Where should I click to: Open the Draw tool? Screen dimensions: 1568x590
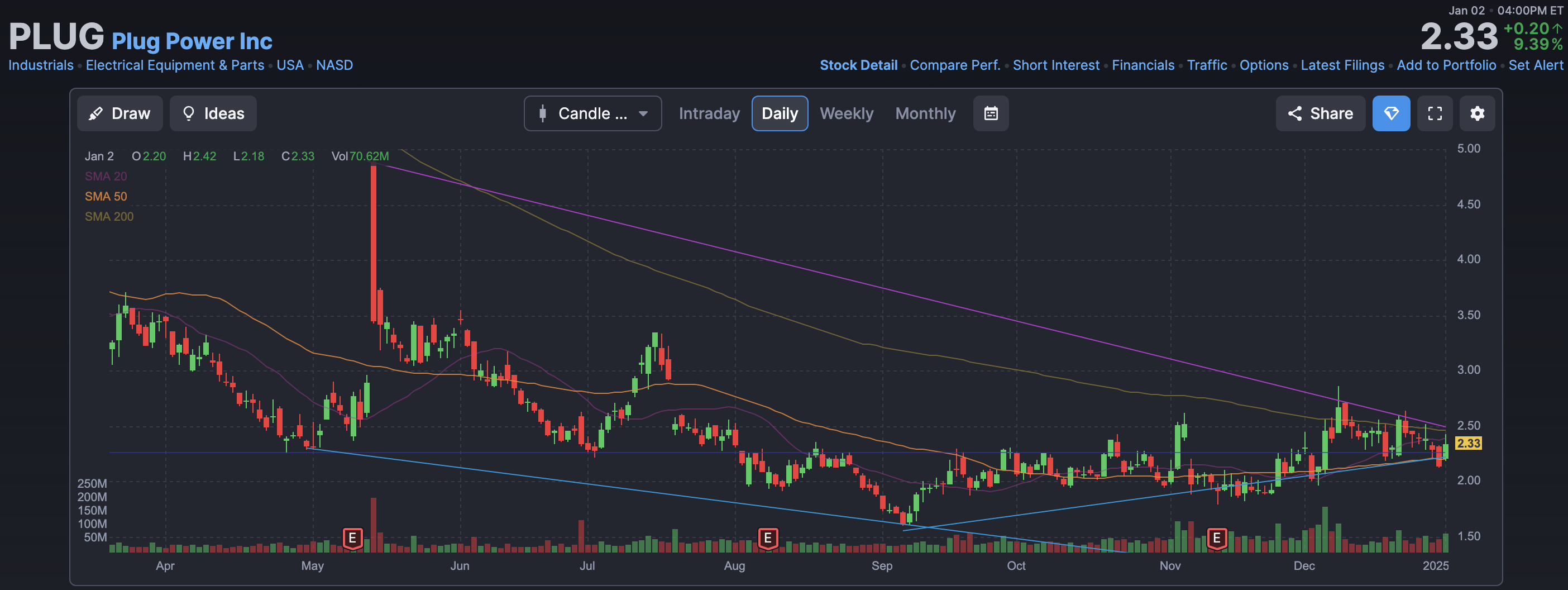[x=120, y=113]
